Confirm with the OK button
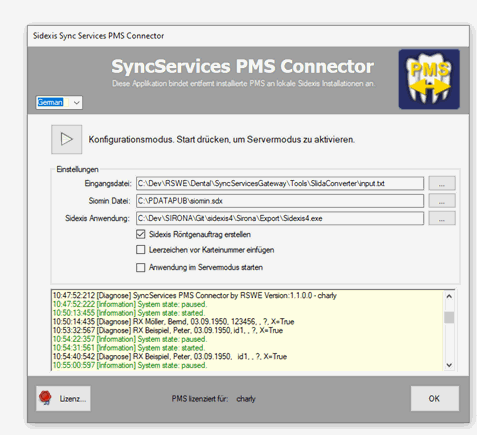The height and width of the screenshot is (435, 477). tap(435, 398)
